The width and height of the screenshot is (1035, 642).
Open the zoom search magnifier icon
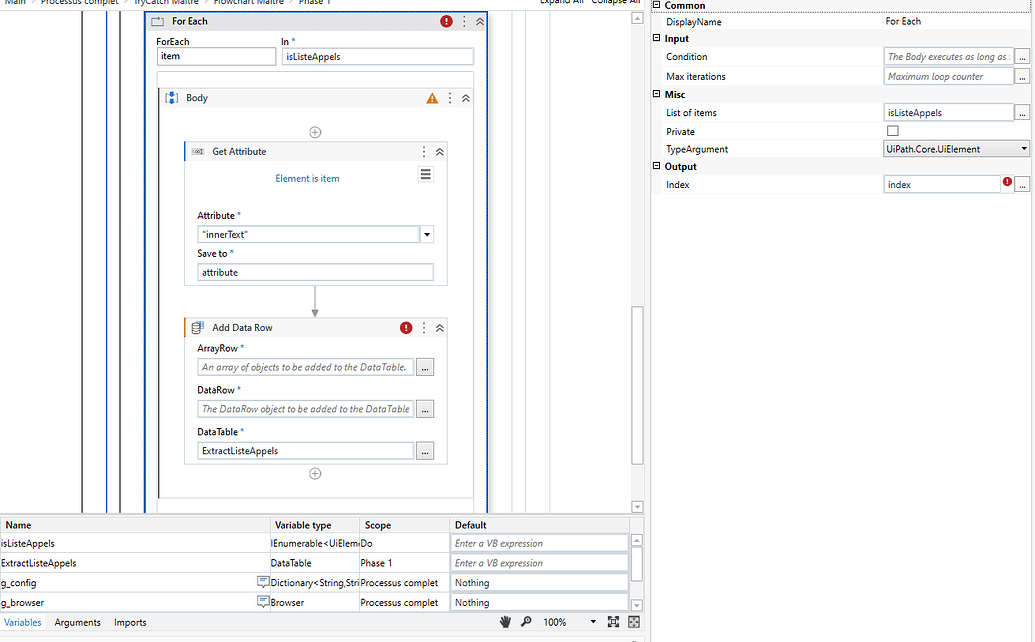tap(526, 621)
